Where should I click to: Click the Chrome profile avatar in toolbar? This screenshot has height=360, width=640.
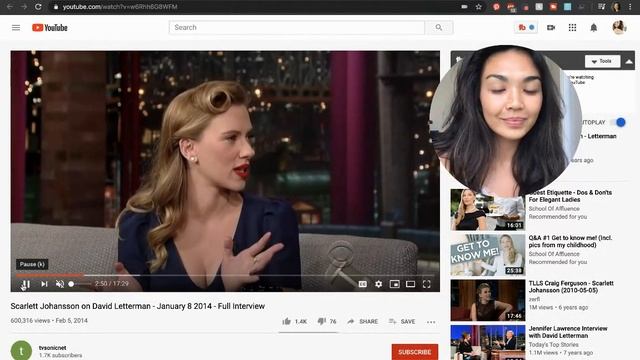[616, 7]
